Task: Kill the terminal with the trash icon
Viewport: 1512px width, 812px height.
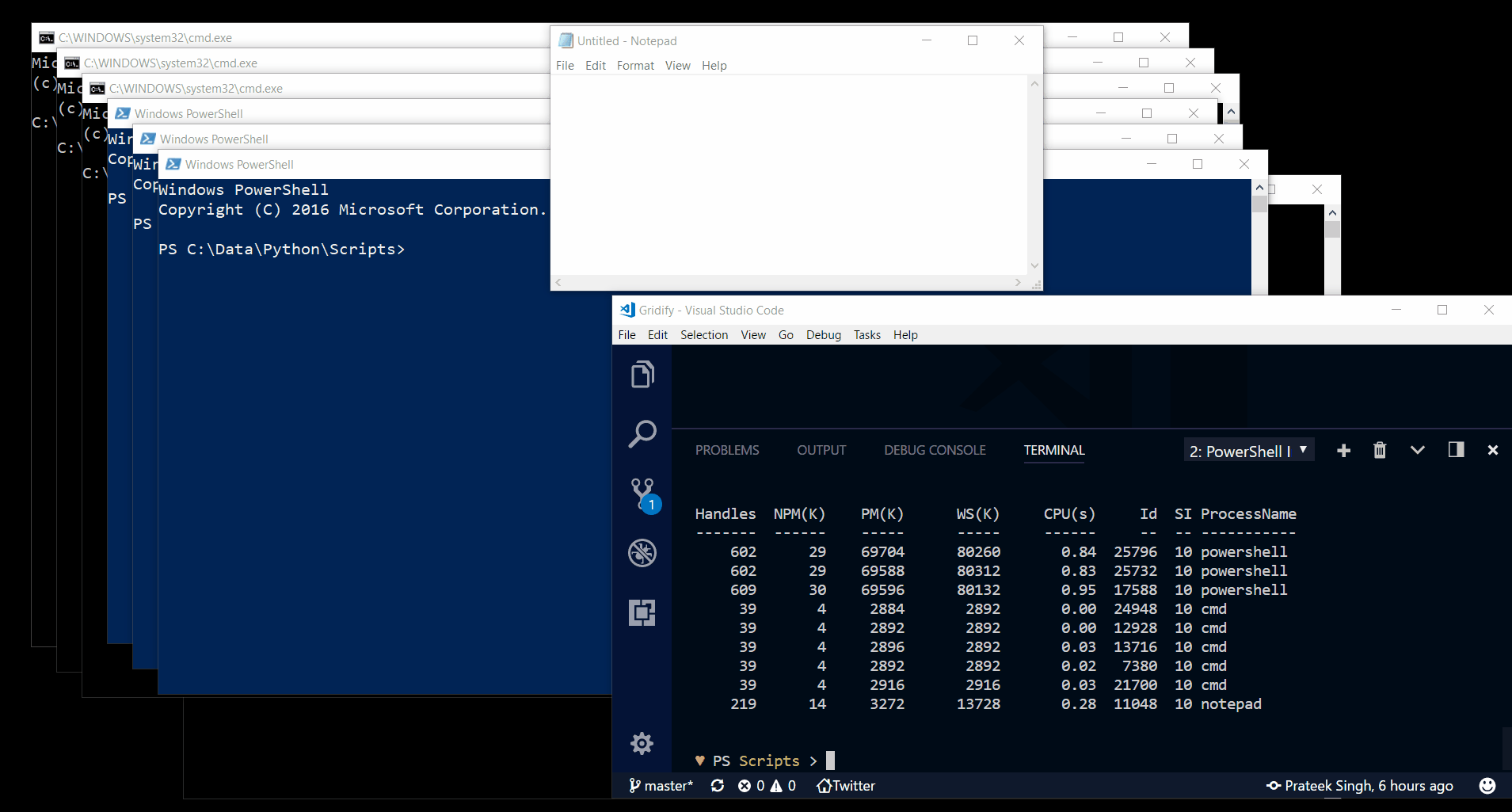Action: [x=1380, y=450]
